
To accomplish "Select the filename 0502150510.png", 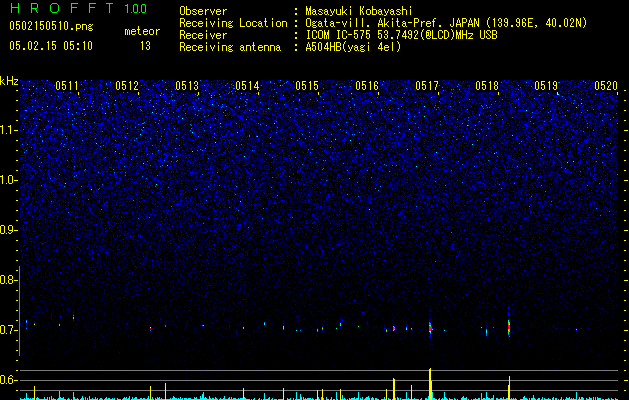I will 51,26.
